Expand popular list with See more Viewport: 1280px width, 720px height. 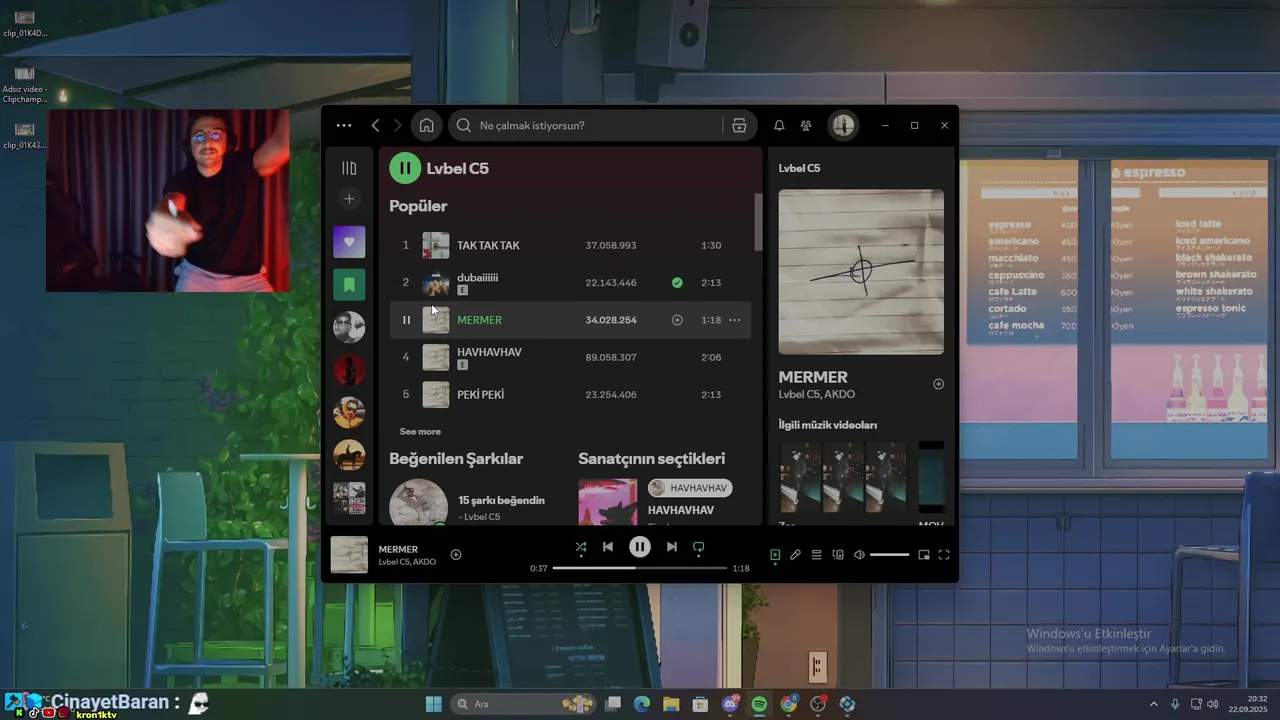point(420,432)
